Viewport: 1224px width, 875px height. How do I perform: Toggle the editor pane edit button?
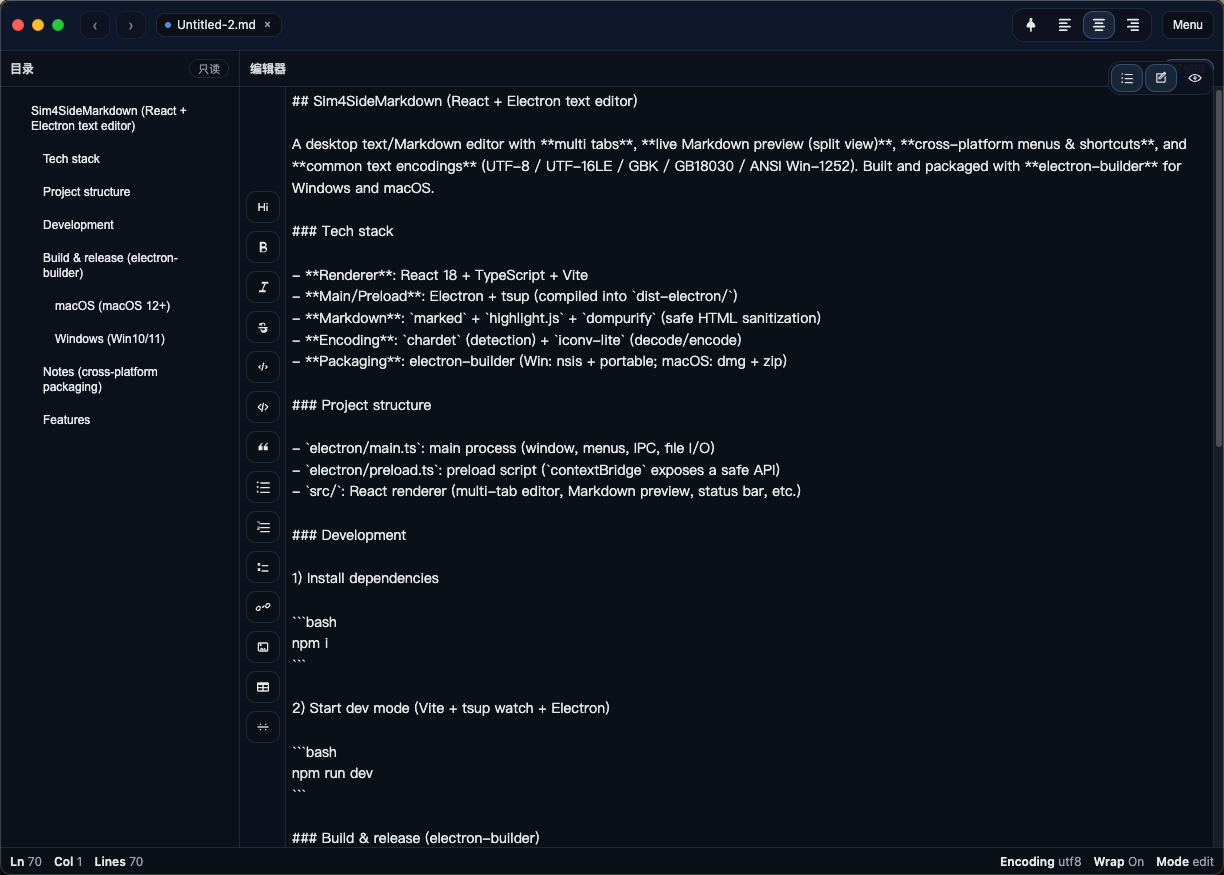tap(1161, 78)
